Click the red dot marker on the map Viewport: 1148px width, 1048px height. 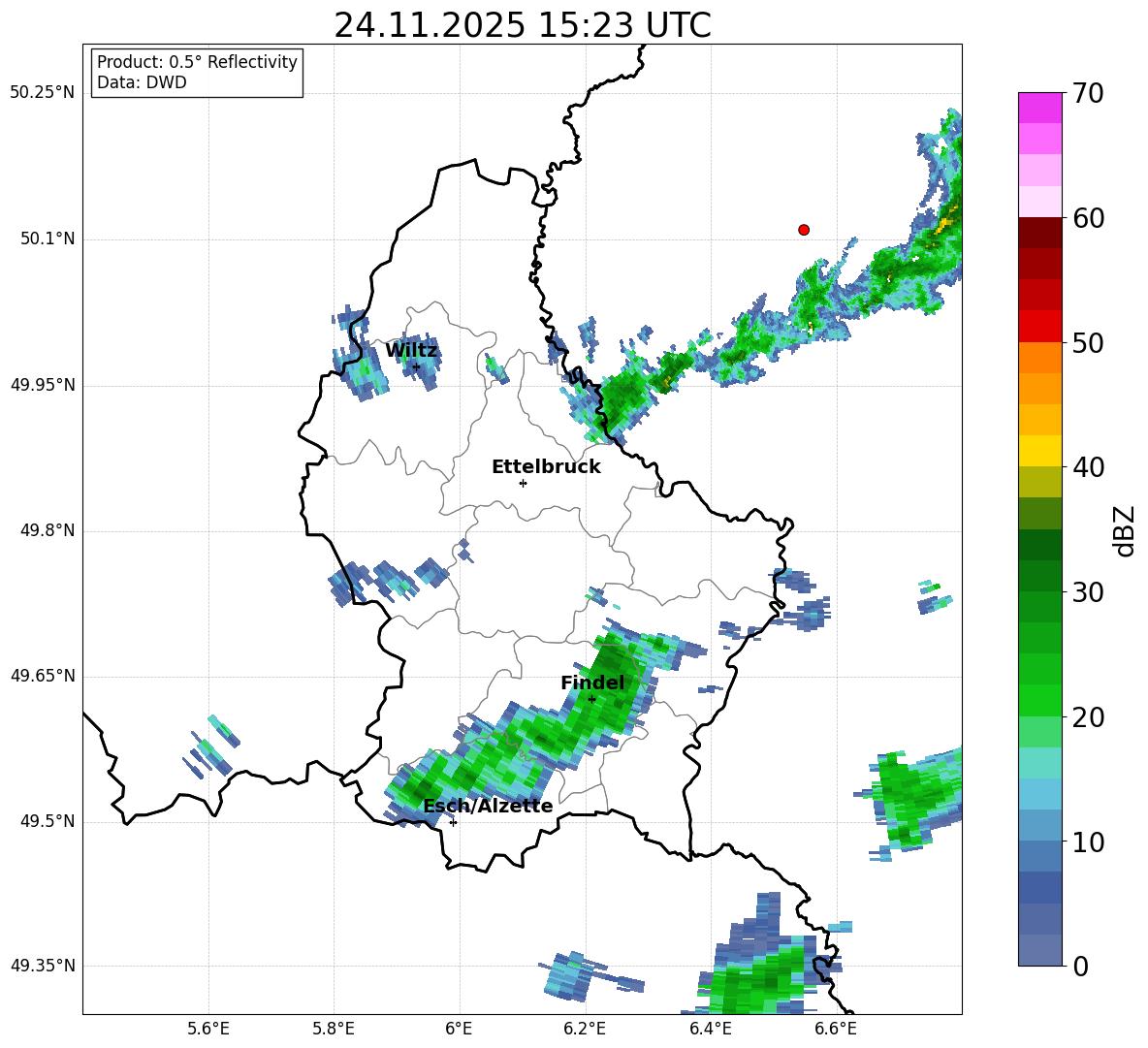[804, 230]
